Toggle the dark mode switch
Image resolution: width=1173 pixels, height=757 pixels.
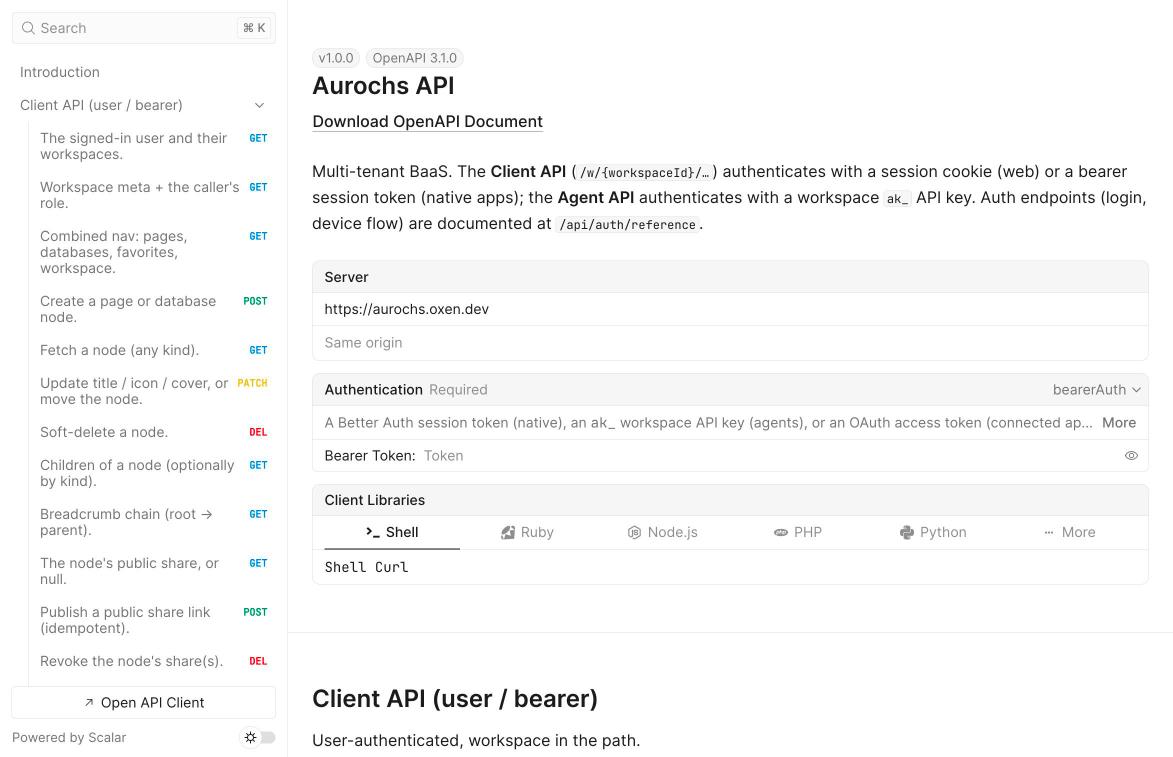259,738
